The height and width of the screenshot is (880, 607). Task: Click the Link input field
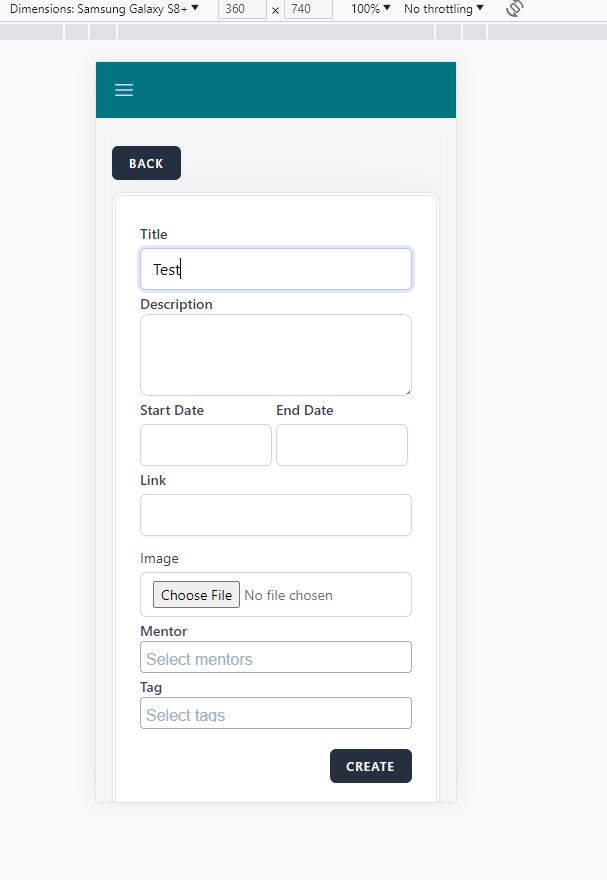pyautogui.click(x=276, y=515)
